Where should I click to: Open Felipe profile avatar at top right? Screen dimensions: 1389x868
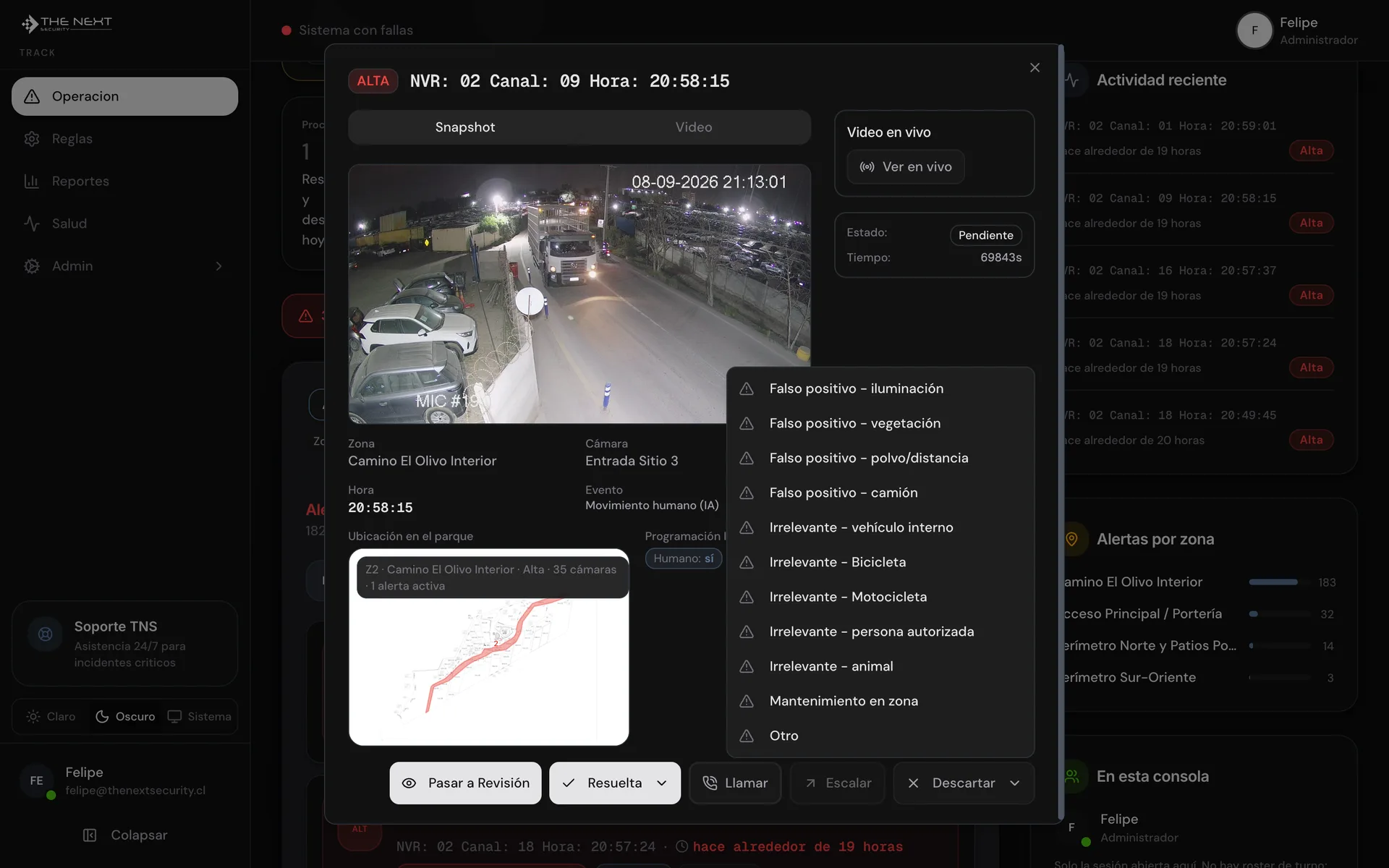pyautogui.click(x=1254, y=30)
